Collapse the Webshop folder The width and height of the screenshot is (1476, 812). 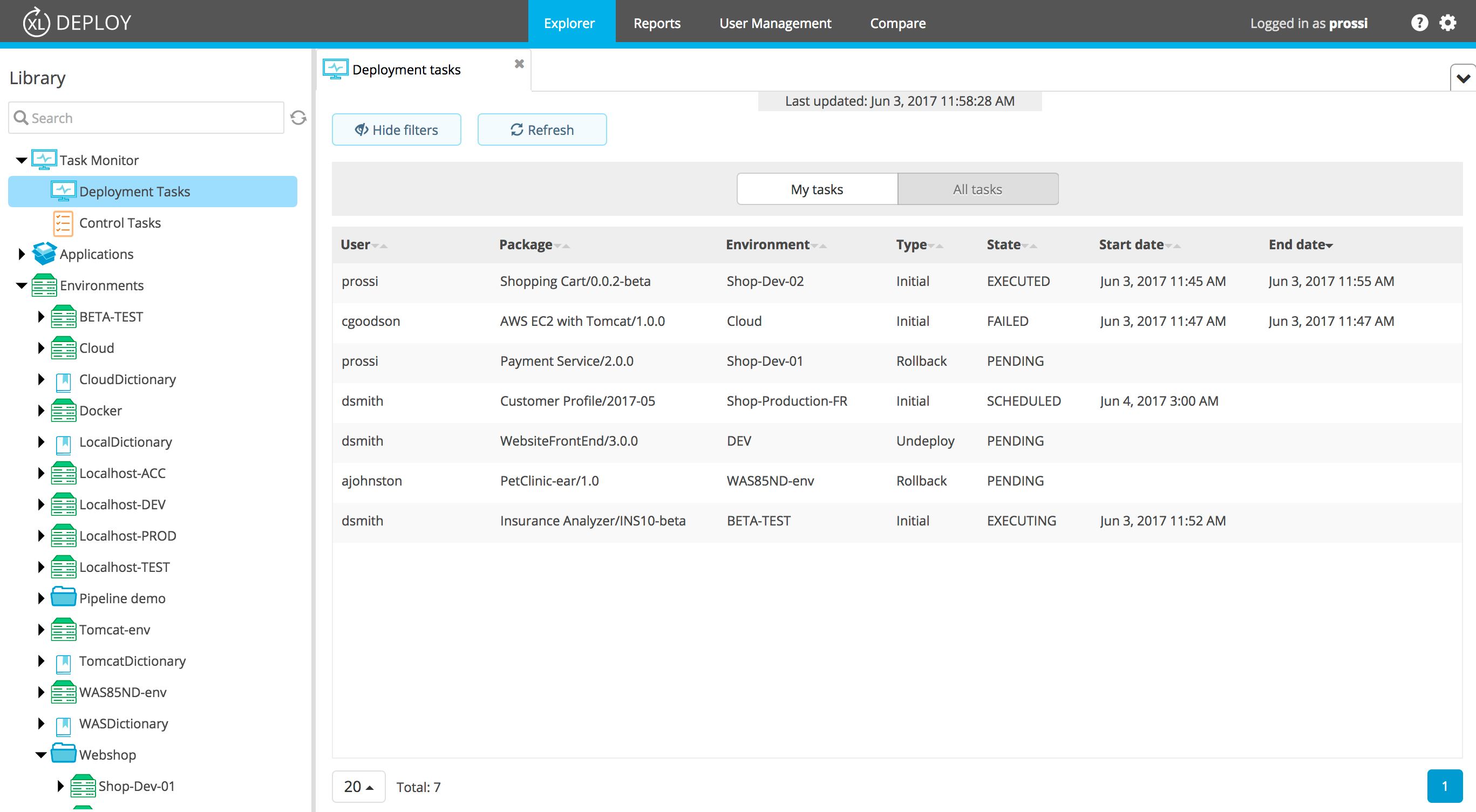pos(40,754)
